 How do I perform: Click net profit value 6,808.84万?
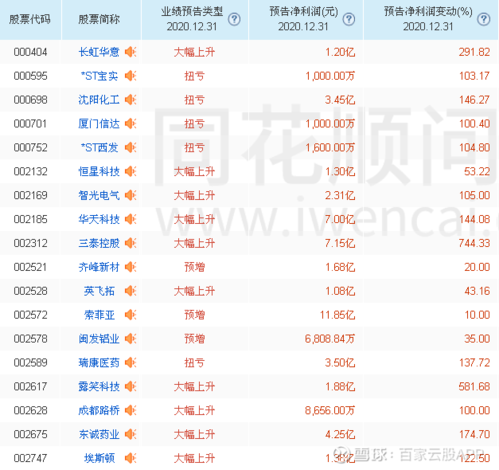330,339
